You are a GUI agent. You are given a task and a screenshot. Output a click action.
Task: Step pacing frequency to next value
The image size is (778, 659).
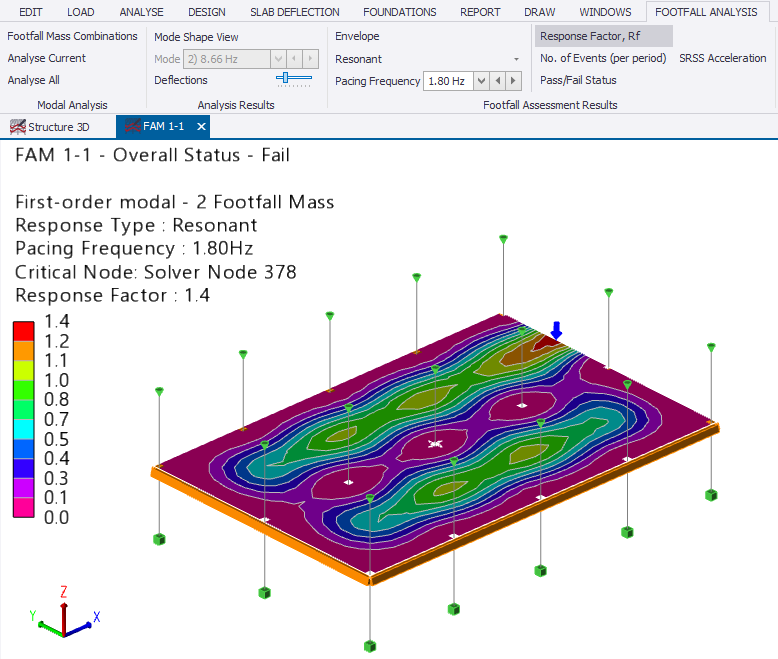coord(514,81)
